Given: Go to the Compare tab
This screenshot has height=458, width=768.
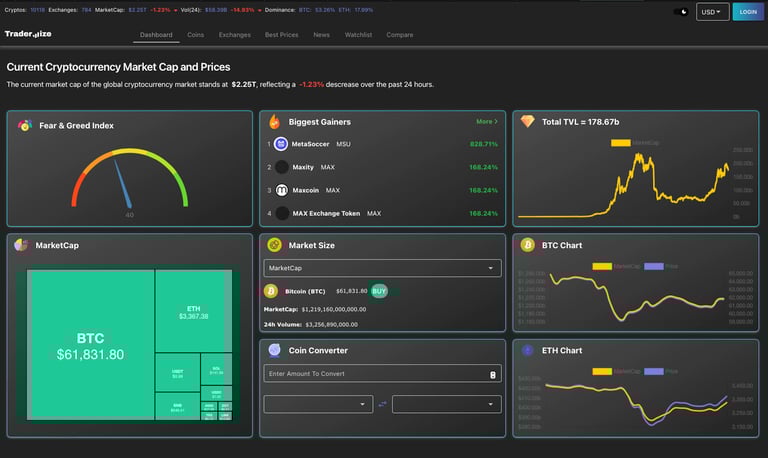Looking at the screenshot, I should tap(400, 35).
